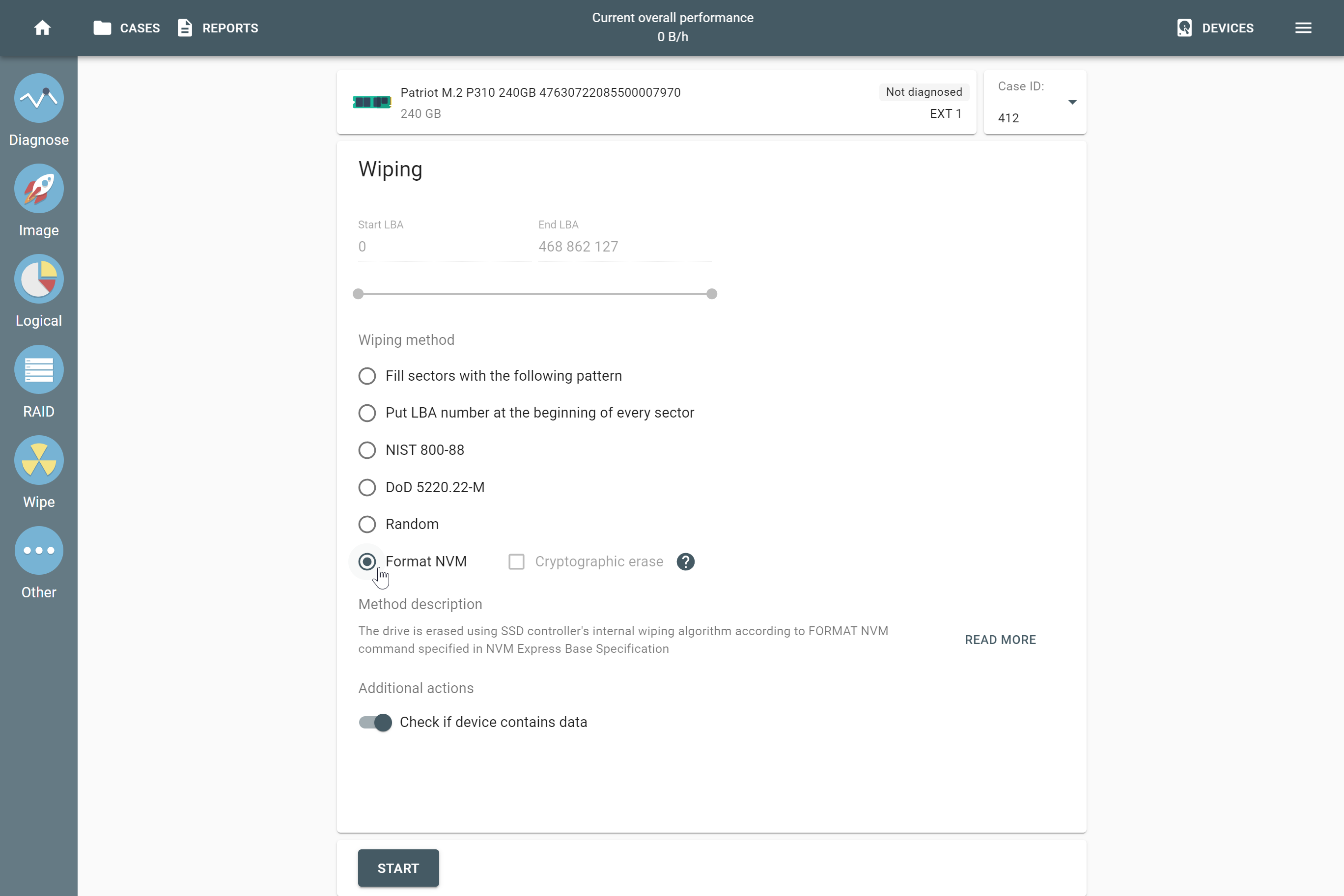Click the end handle of LBA range slider
This screenshot has height=896, width=1344.
711,294
